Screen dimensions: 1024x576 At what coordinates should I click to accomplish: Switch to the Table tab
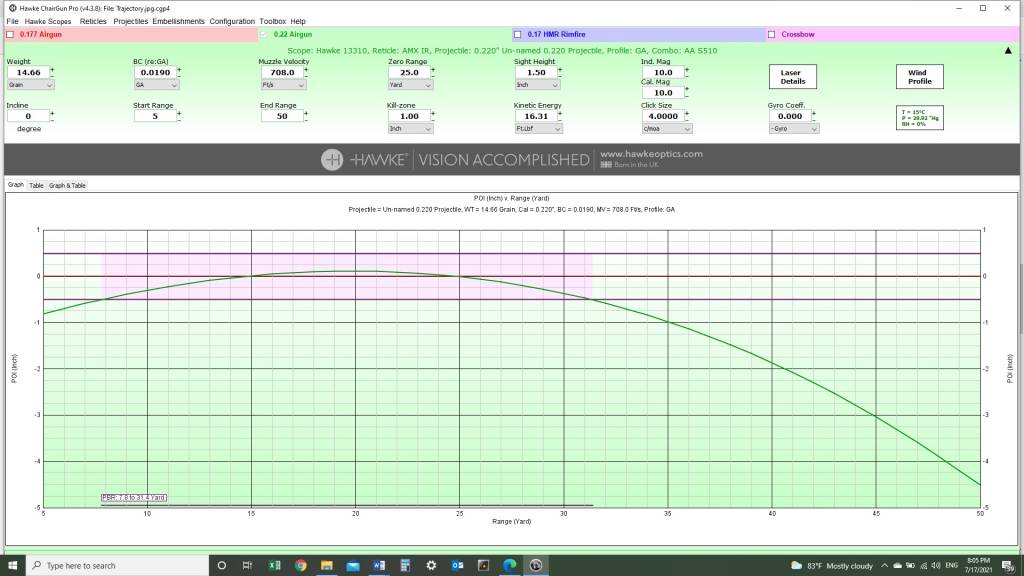[x=36, y=185]
